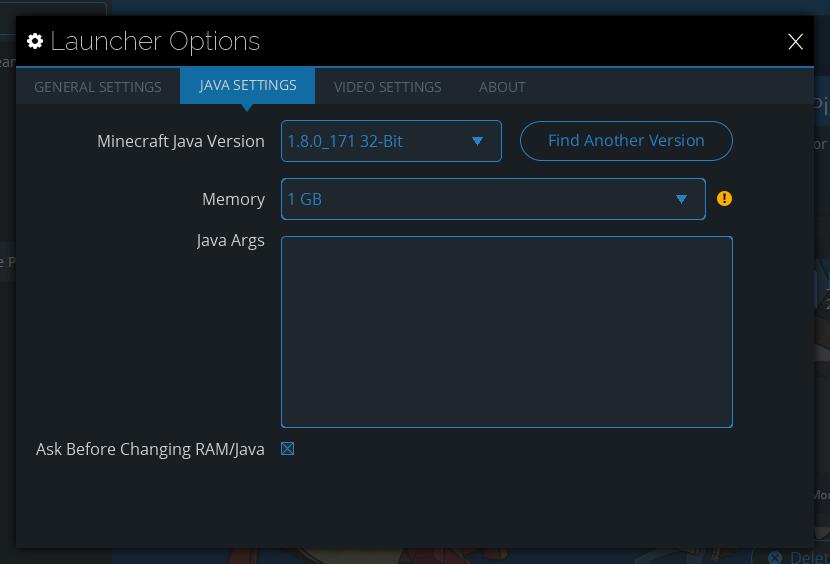Switch to the General Settings tab
The image size is (830, 564).
(x=98, y=87)
